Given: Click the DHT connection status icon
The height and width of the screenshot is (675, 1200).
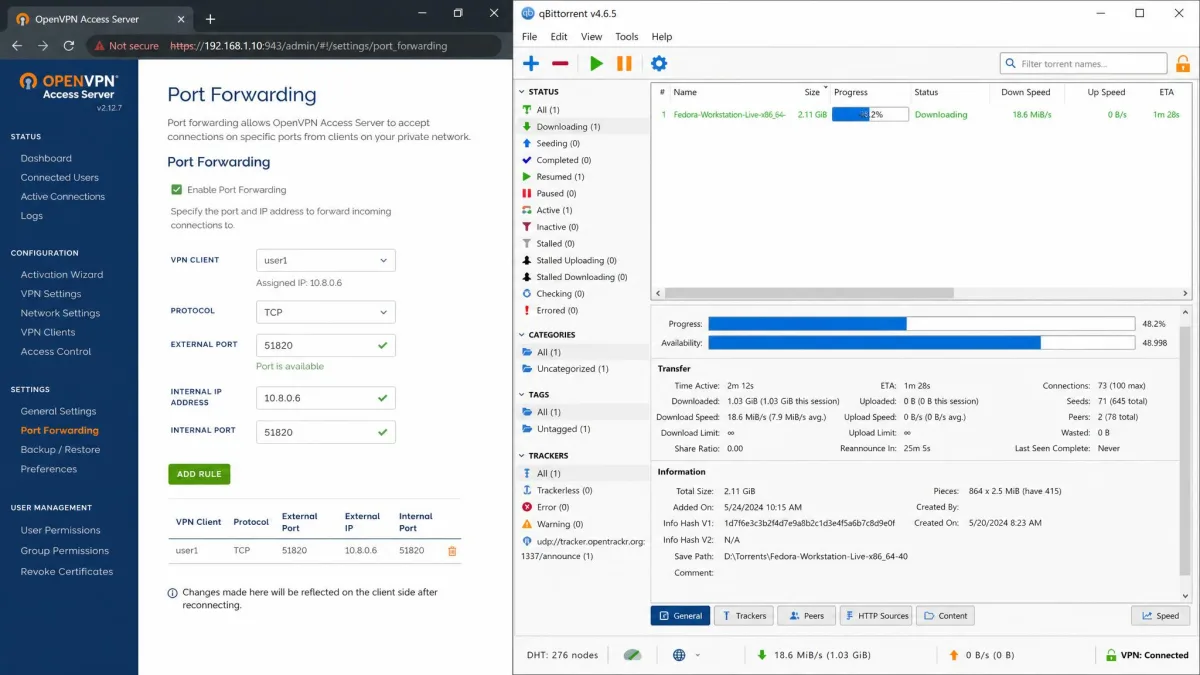Looking at the screenshot, I should (632, 655).
